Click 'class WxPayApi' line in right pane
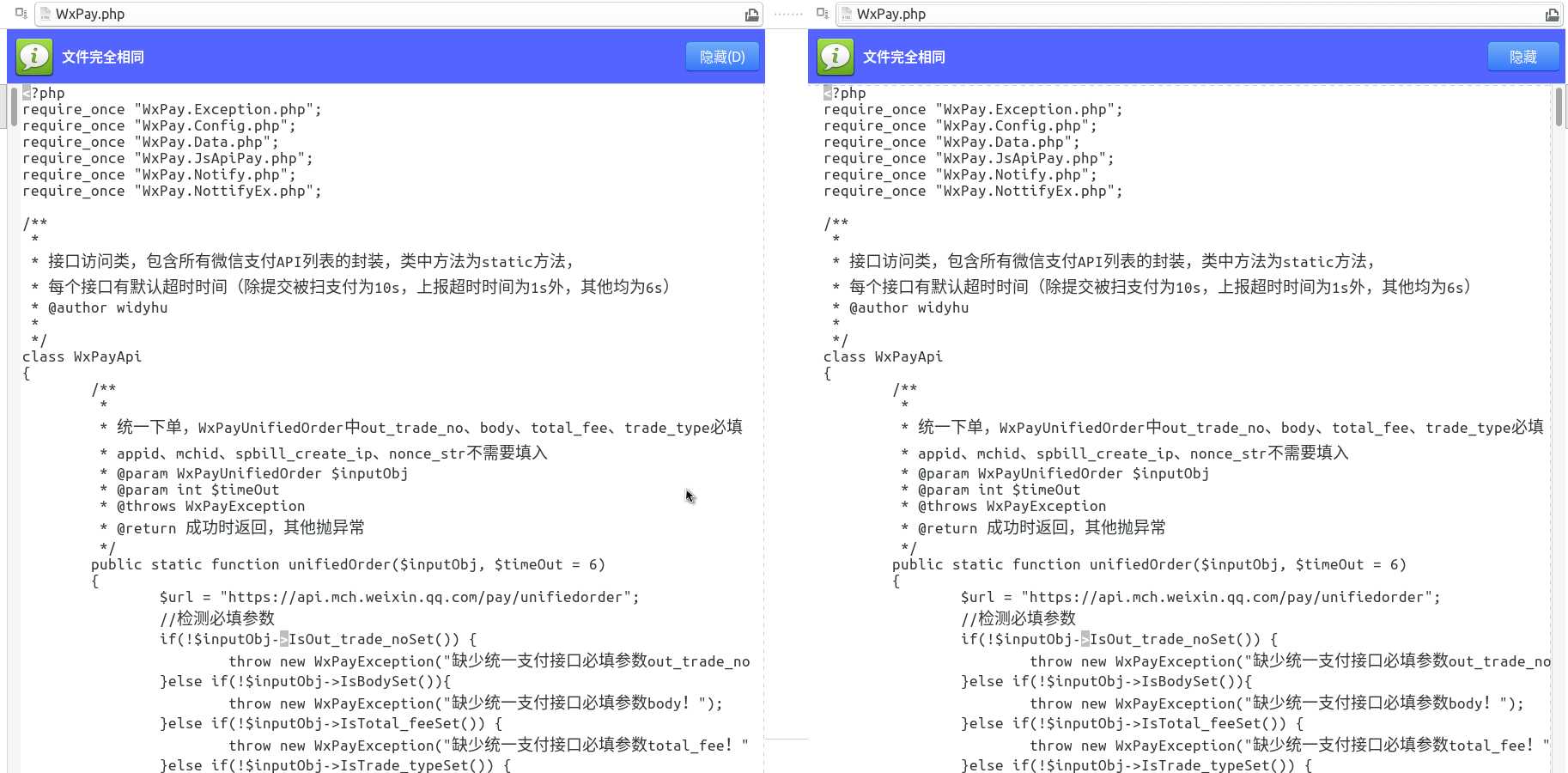 click(x=883, y=356)
